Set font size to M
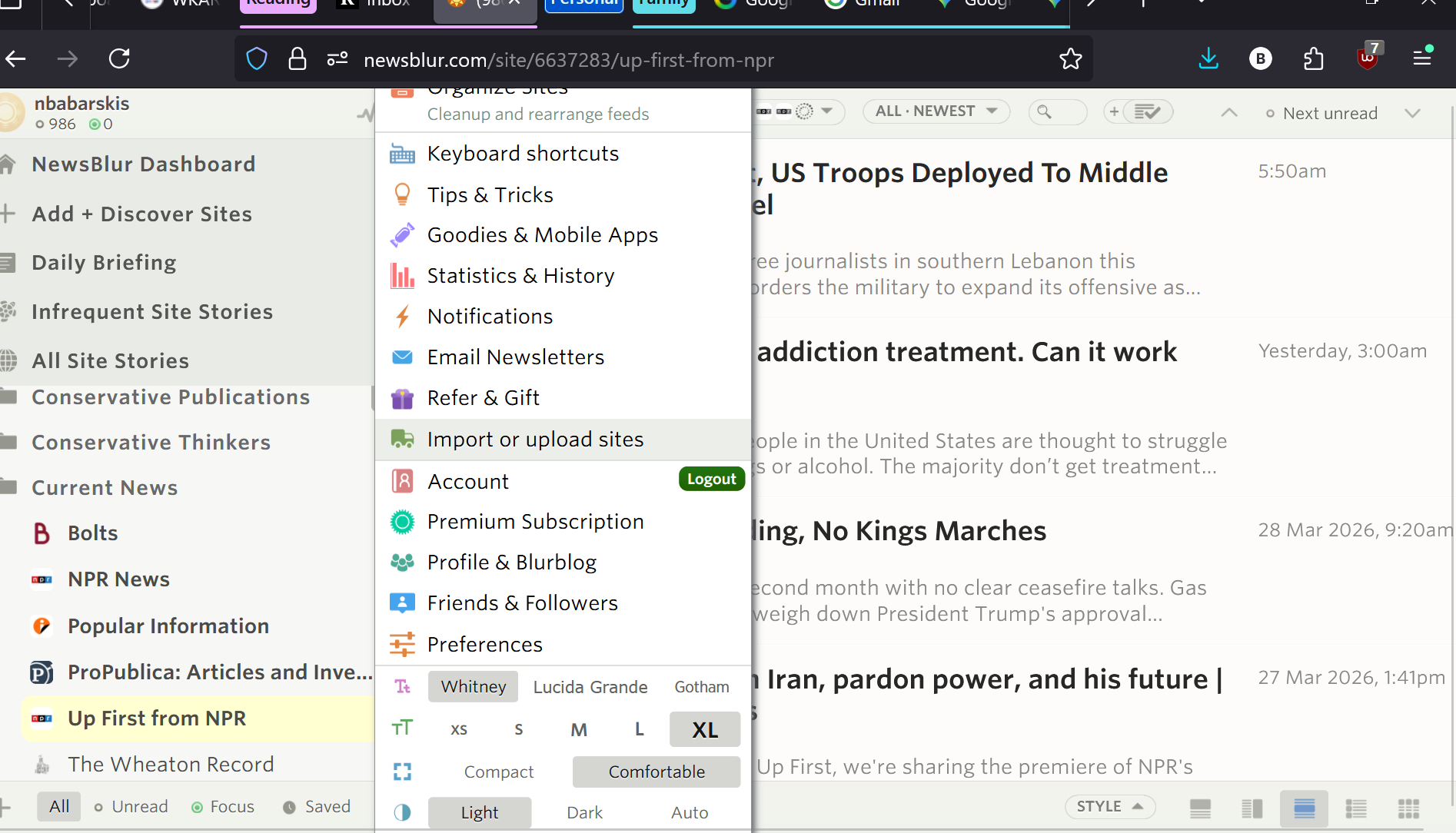This screenshot has width=1456, height=833. pyautogui.click(x=579, y=729)
